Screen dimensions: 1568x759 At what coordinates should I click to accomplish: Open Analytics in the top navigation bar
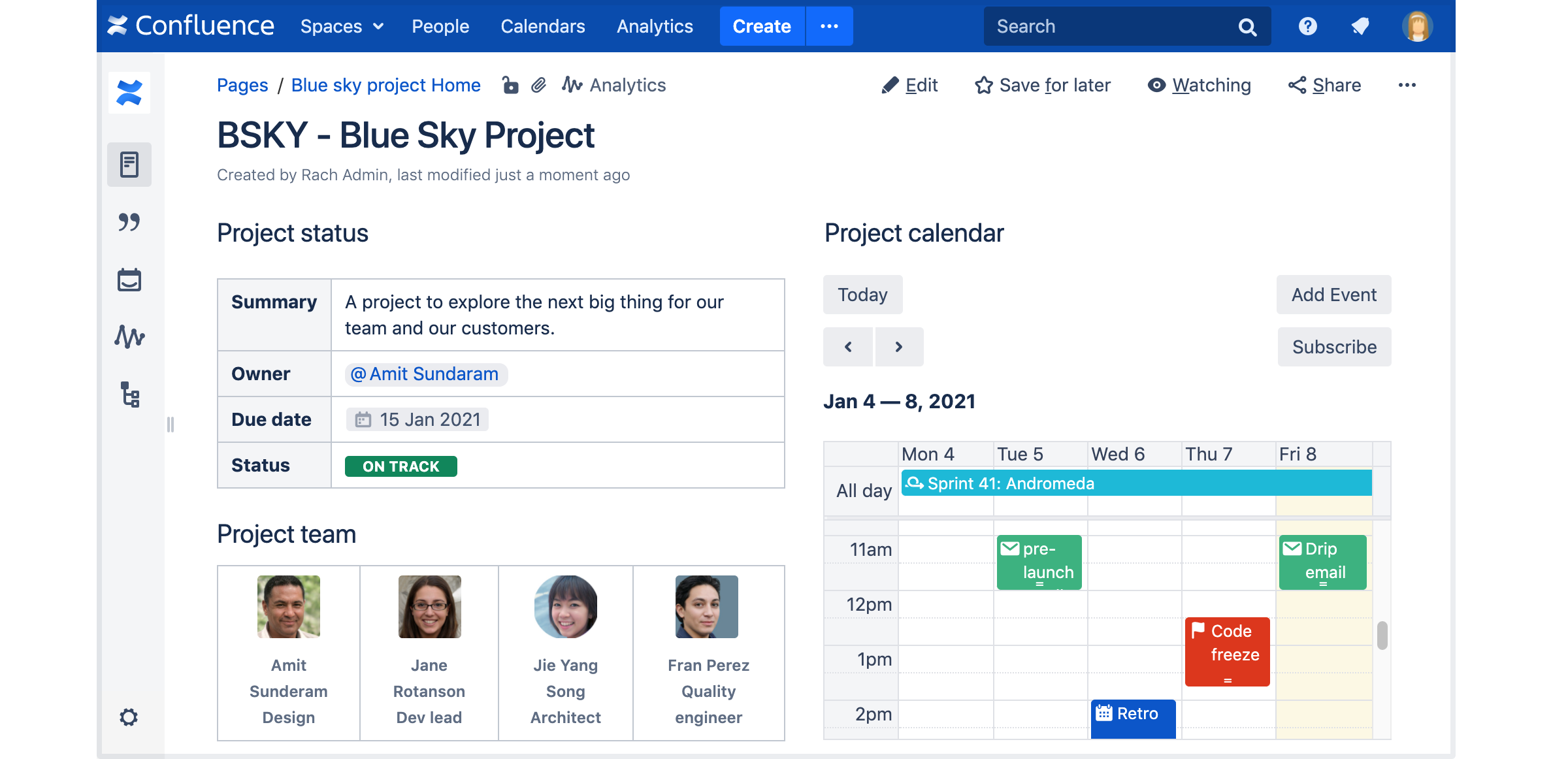(x=655, y=26)
